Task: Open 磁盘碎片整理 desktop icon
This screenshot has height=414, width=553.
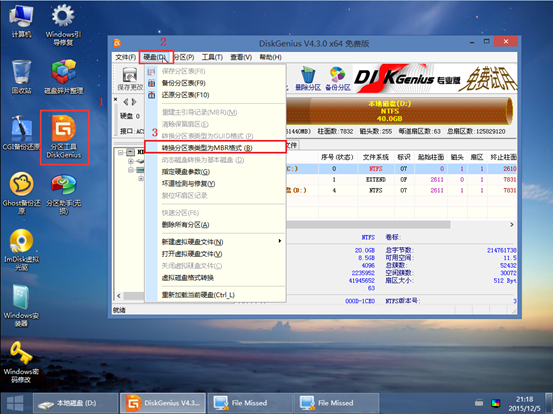Action: pos(63,77)
